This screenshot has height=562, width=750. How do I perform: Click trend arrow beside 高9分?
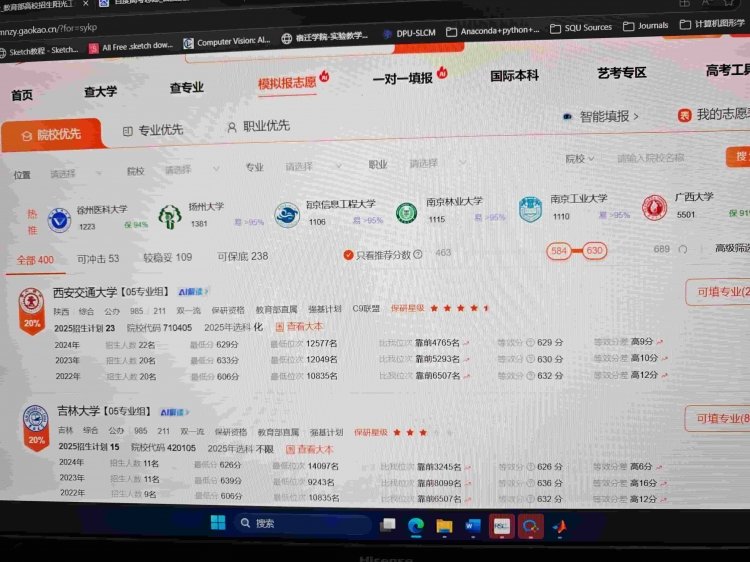[660, 342]
